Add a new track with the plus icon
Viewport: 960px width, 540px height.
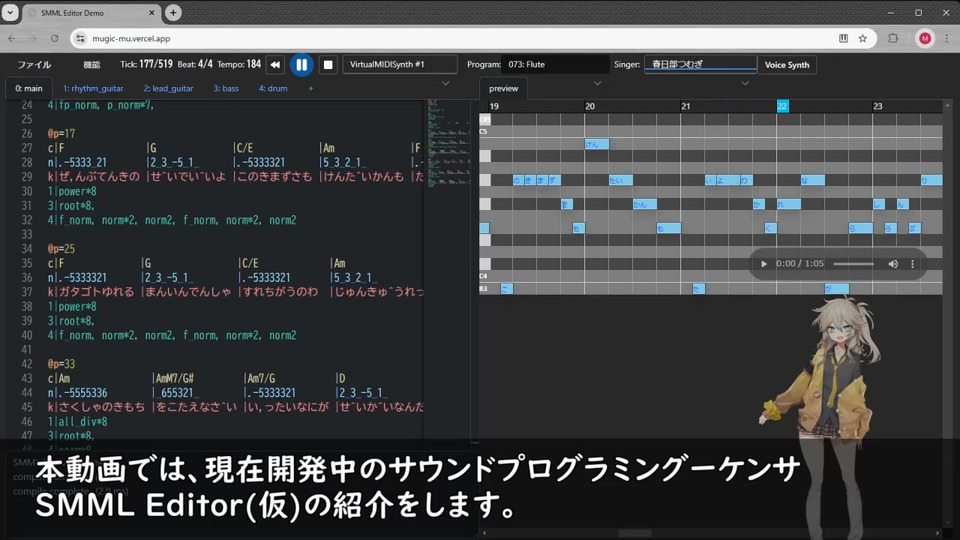(310, 88)
